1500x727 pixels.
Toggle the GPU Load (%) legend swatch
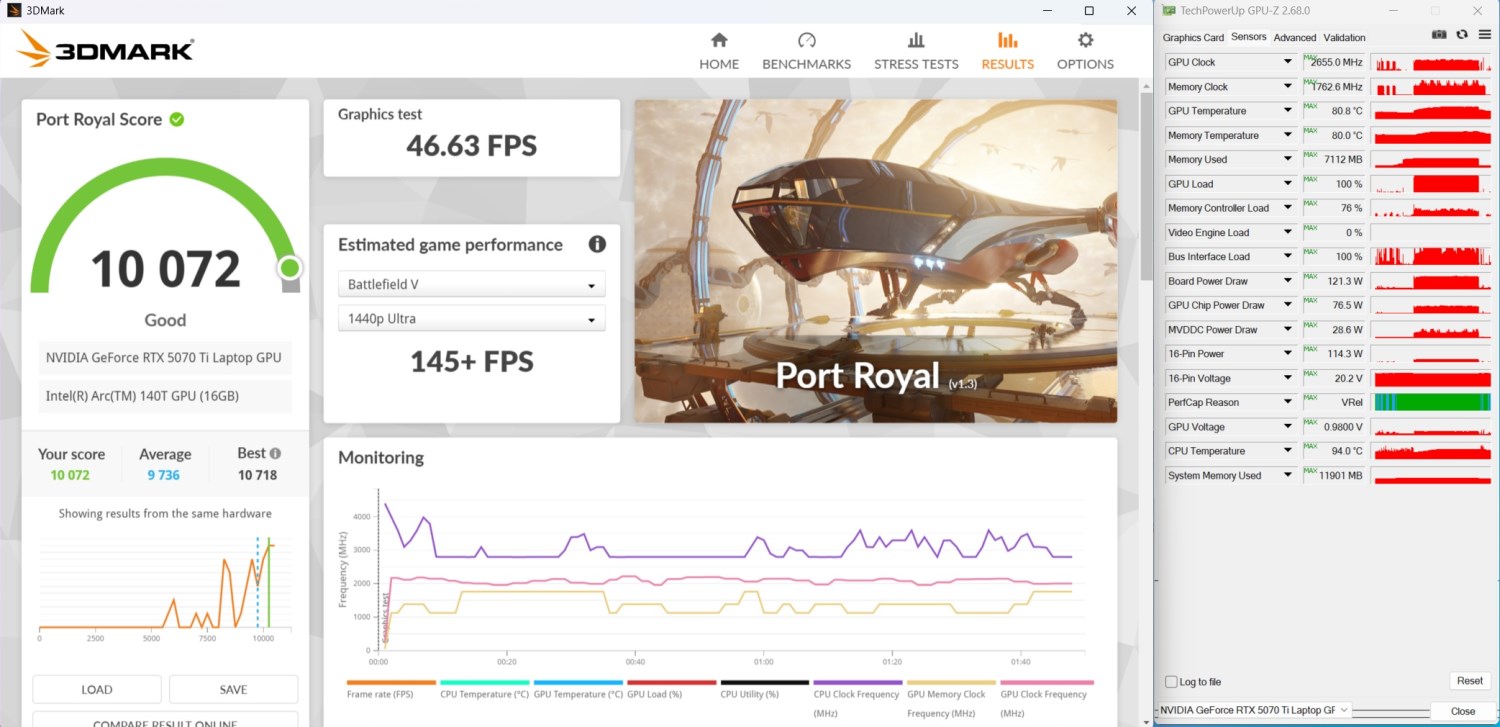671,683
